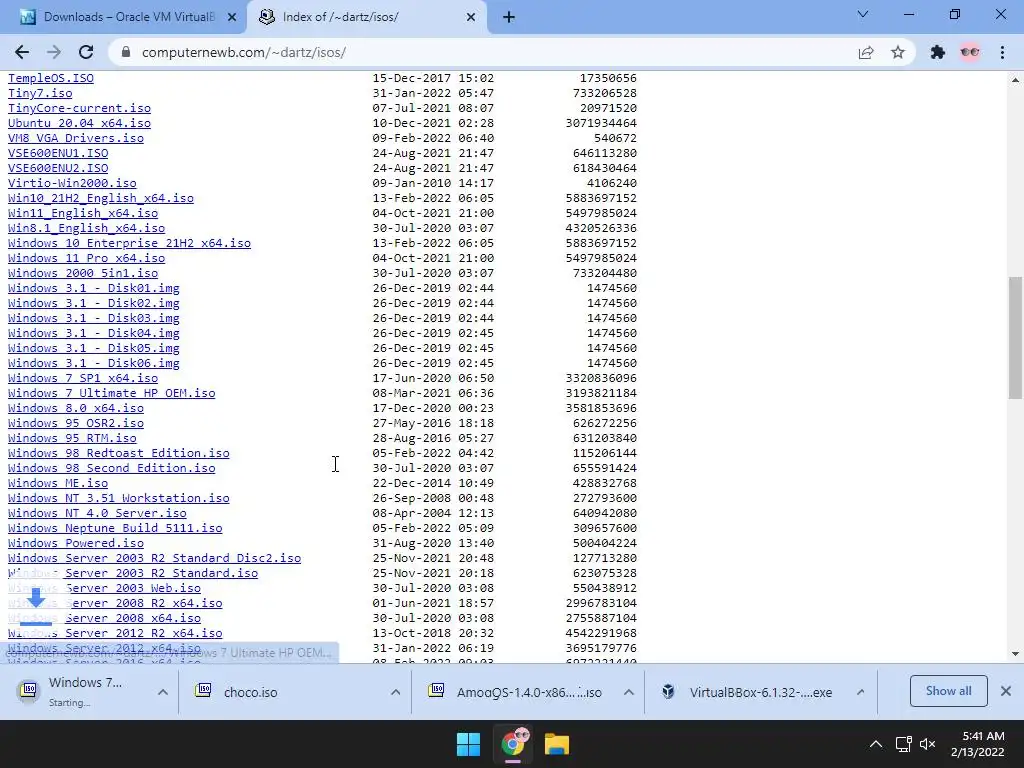The image size is (1024, 768).
Task: Click the scrollbar down arrow
Action: [x=1015, y=654]
